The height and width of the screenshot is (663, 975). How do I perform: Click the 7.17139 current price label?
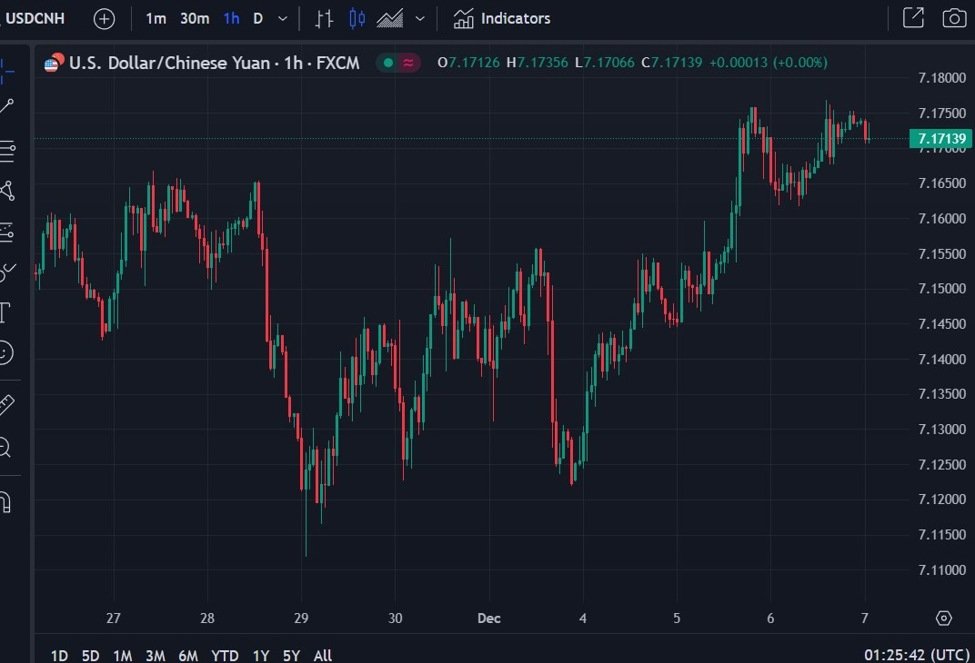click(x=940, y=138)
